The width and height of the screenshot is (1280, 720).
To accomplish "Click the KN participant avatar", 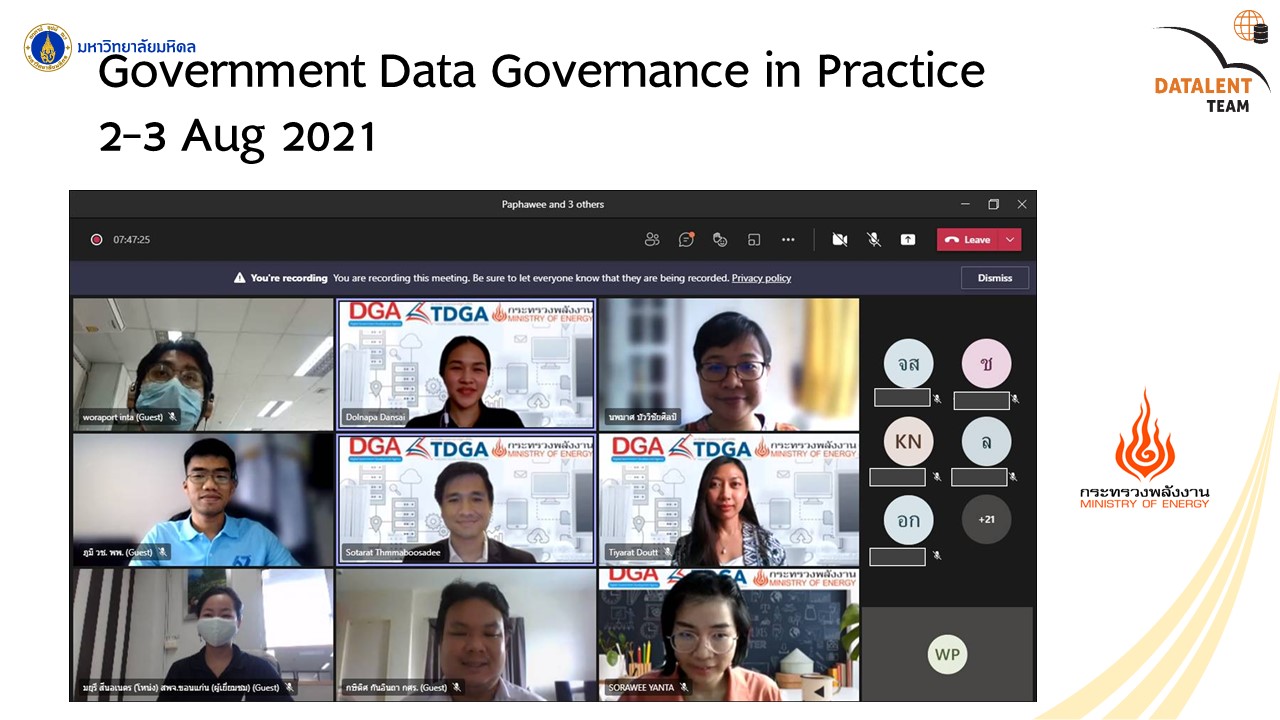I will [x=908, y=442].
